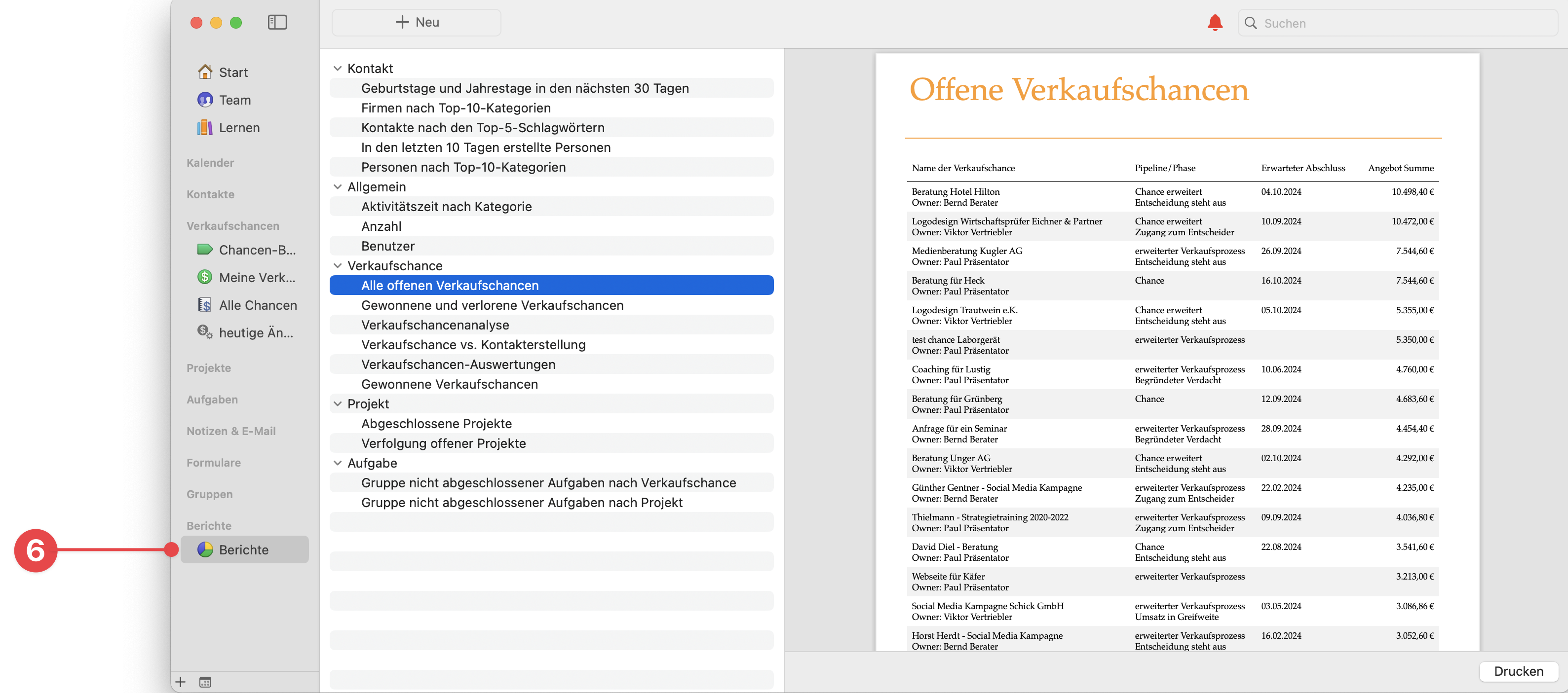The image size is (1568, 693).
Task: Click the Neu button
Action: click(417, 23)
